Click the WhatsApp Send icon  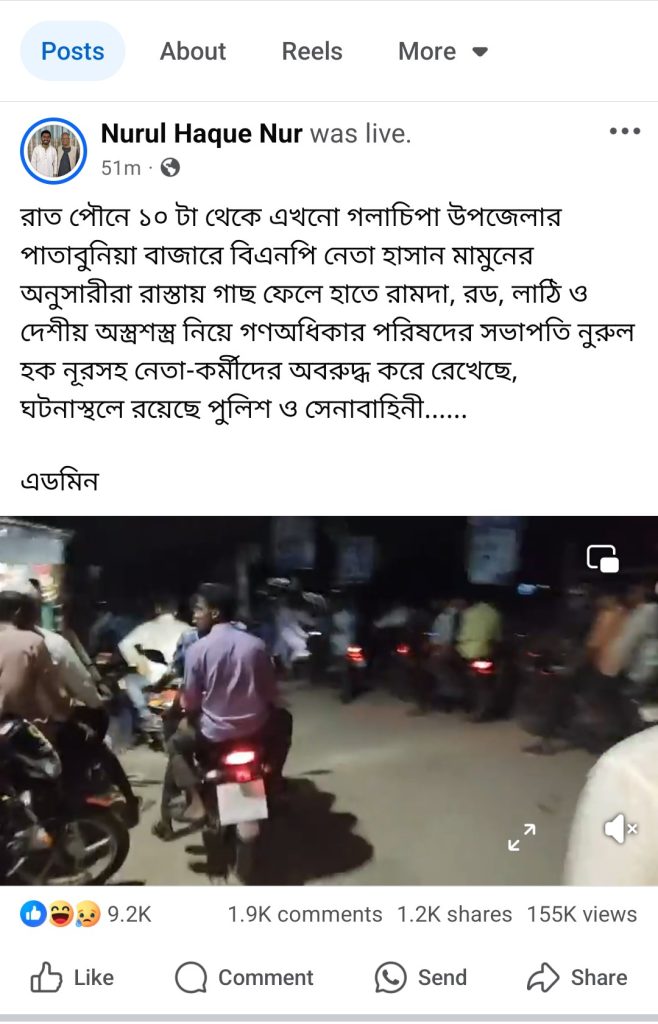click(x=390, y=978)
